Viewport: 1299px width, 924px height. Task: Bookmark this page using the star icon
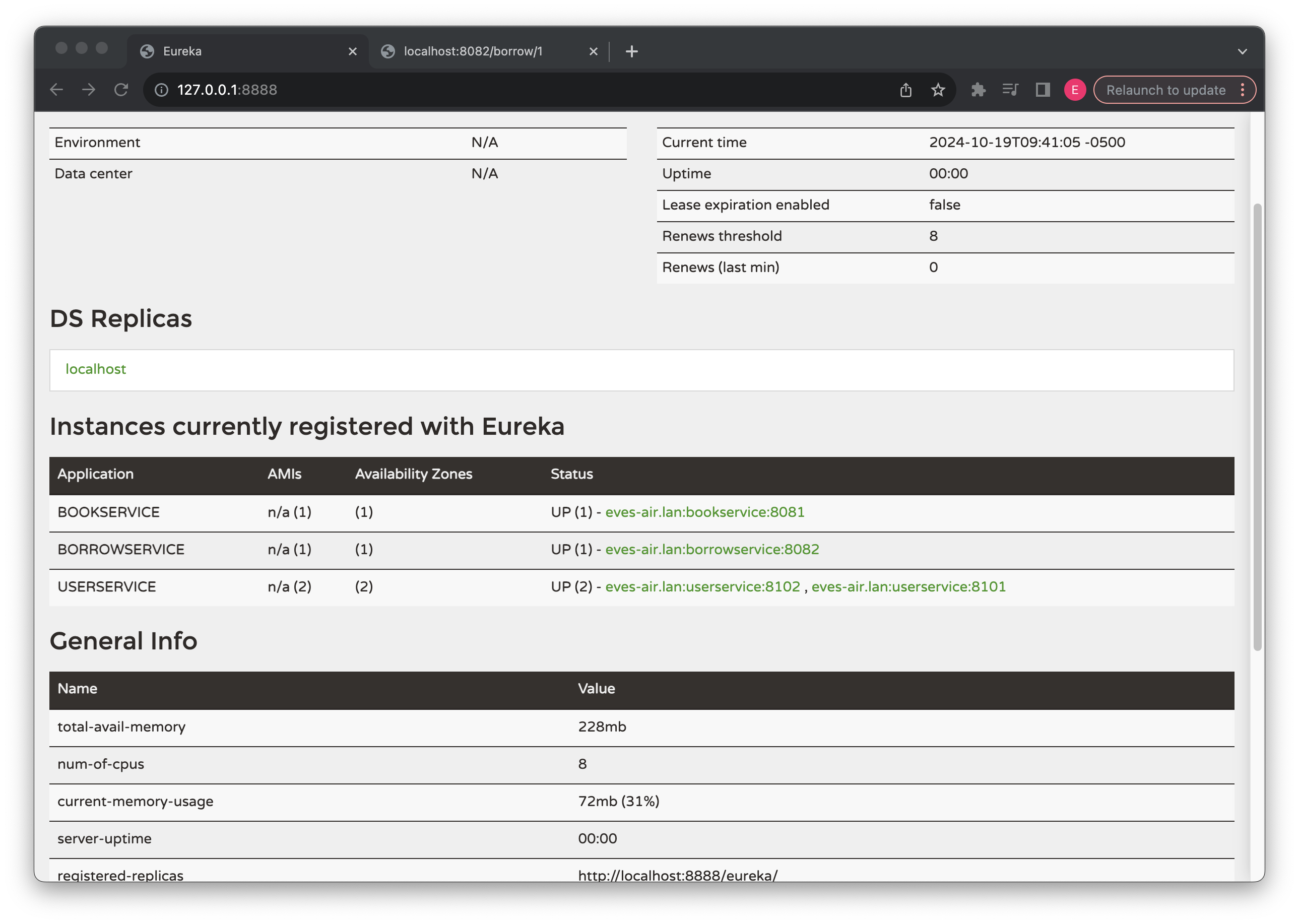tap(937, 89)
